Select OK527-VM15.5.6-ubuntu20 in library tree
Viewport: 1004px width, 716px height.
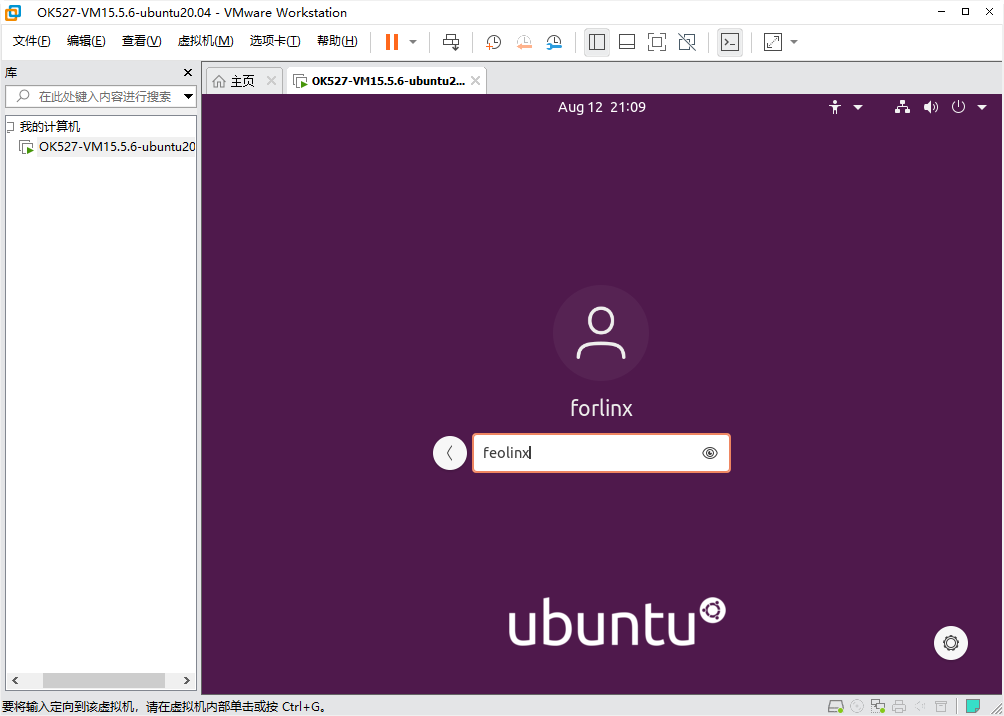116,147
